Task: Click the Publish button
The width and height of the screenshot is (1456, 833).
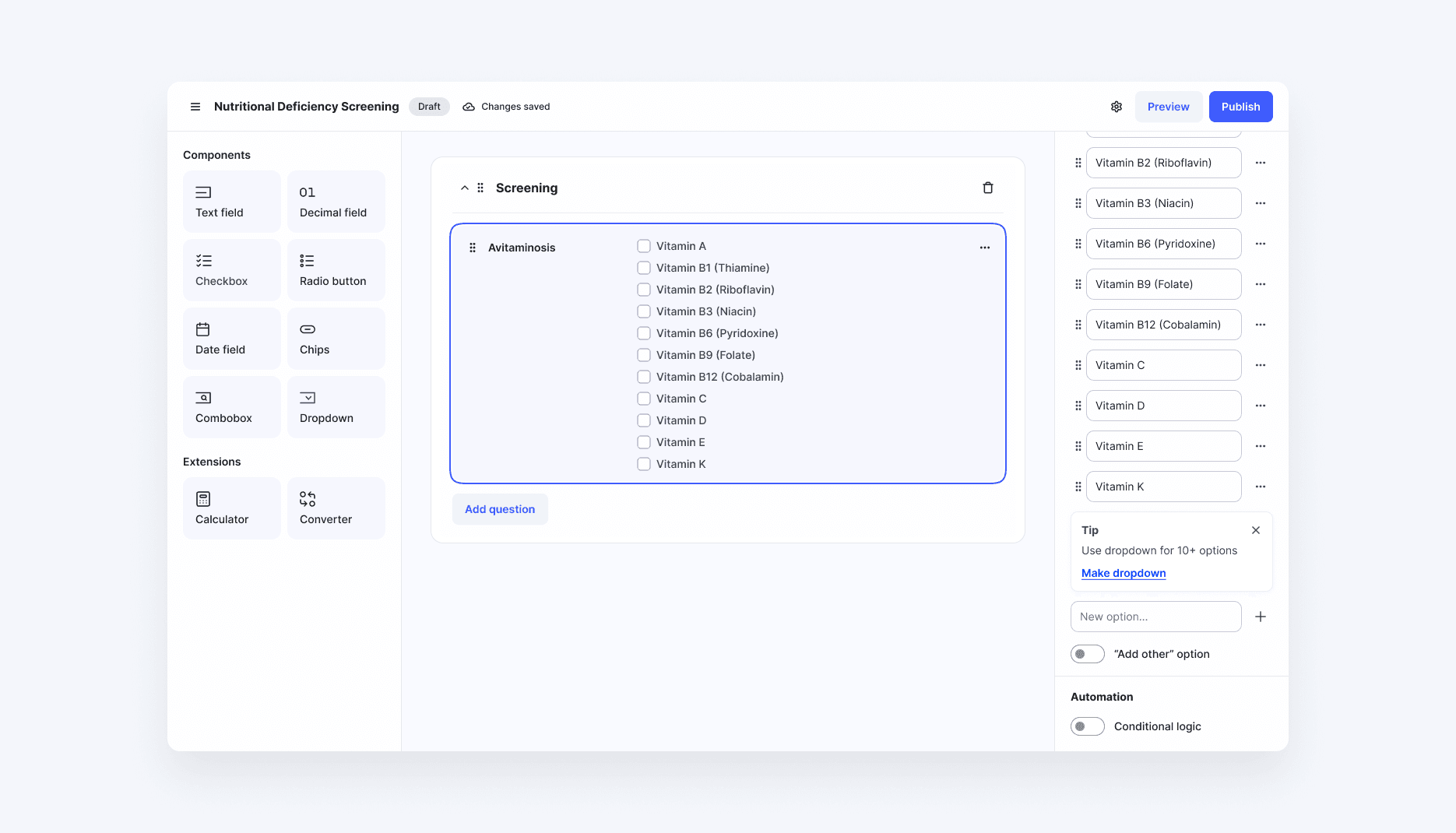Action: (x=1241, y=107)
